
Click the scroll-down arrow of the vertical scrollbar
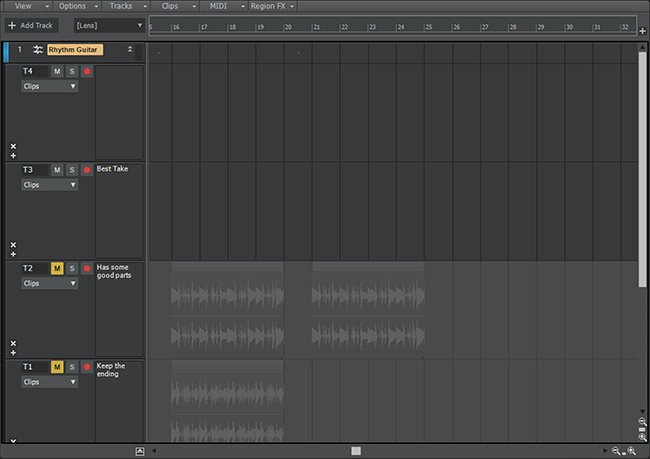(x=642, y=411)
